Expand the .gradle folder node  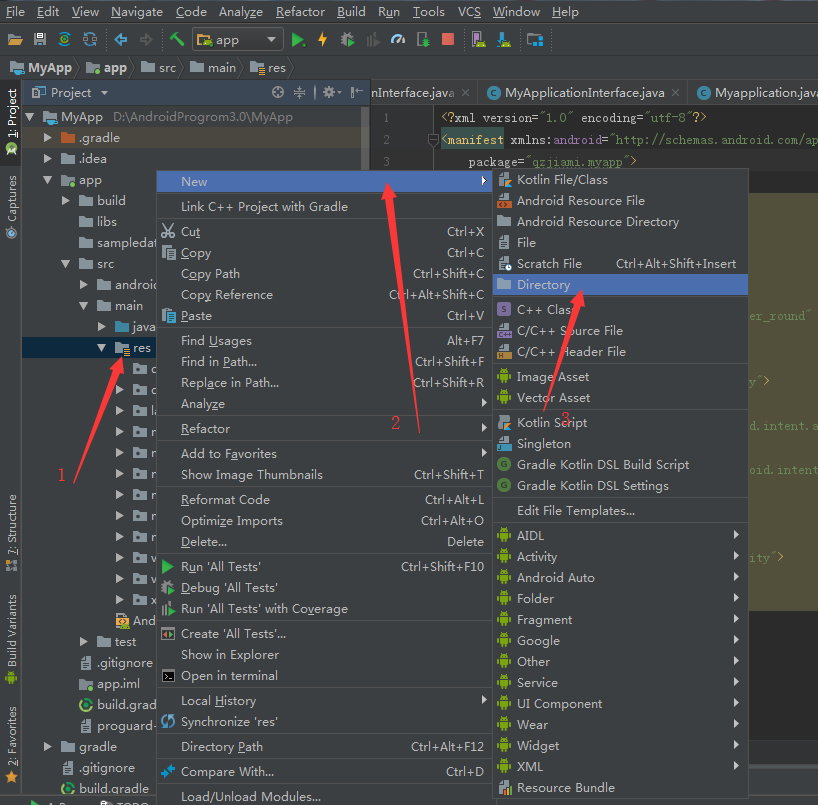click(47, 138)
